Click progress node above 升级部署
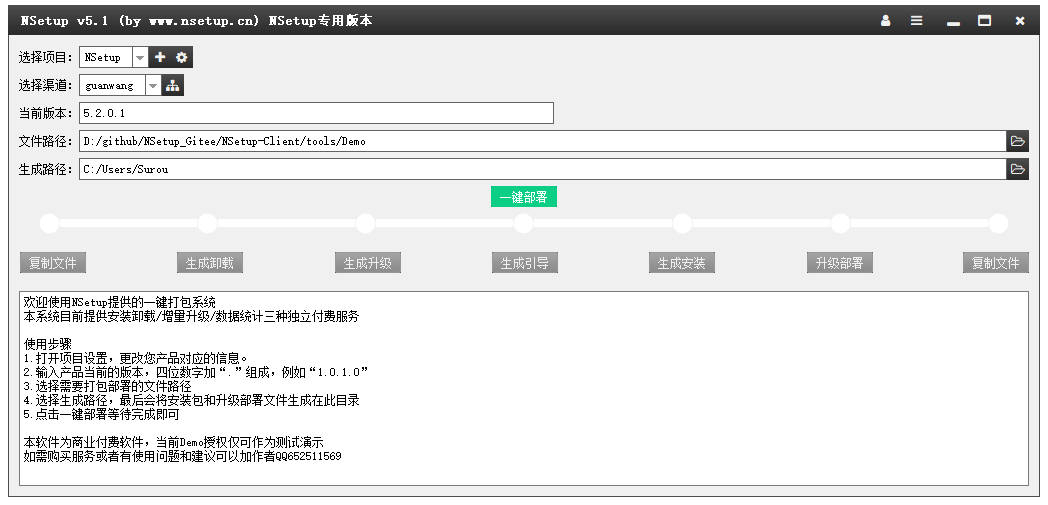Viewport: 1048px width, 505px height. 840,224
